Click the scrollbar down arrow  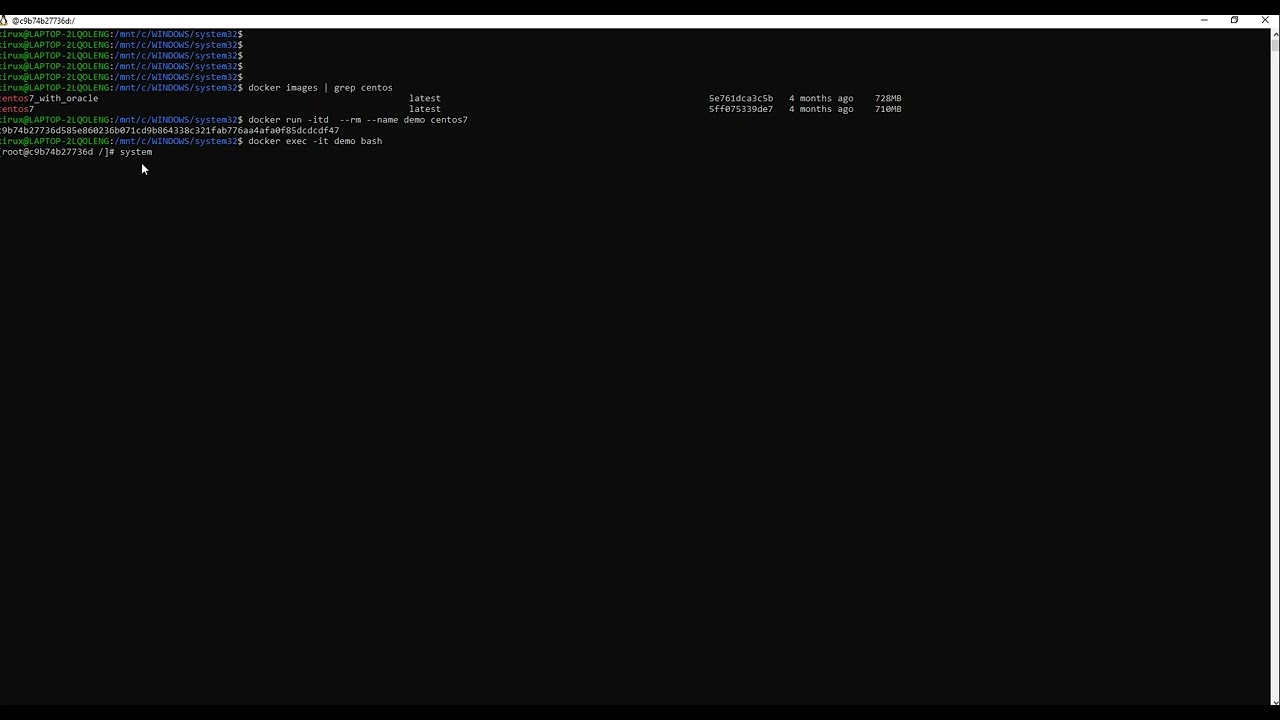click(x=1275, y=700)
